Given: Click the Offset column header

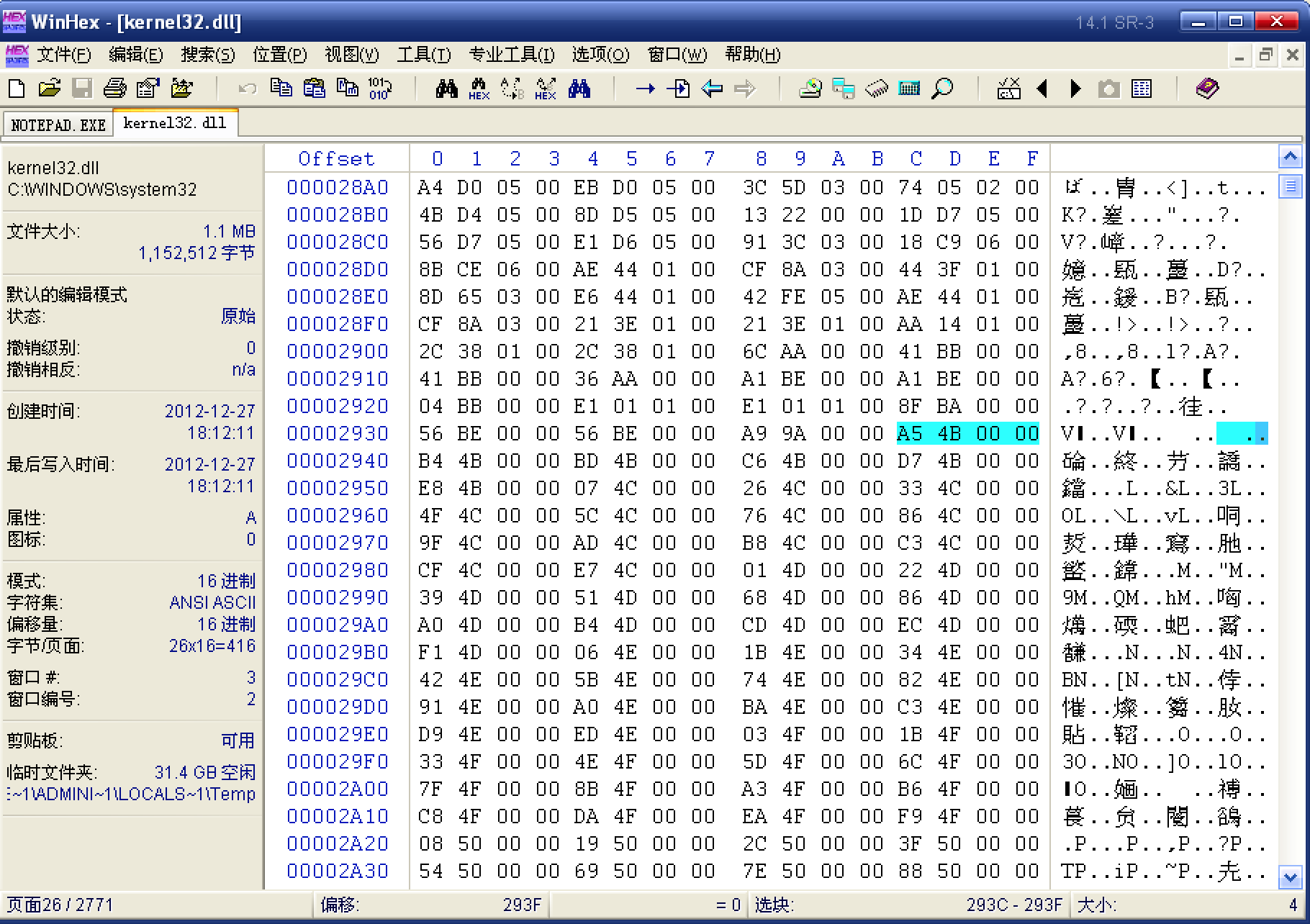Looking at the screenshot, I should 336,158.
